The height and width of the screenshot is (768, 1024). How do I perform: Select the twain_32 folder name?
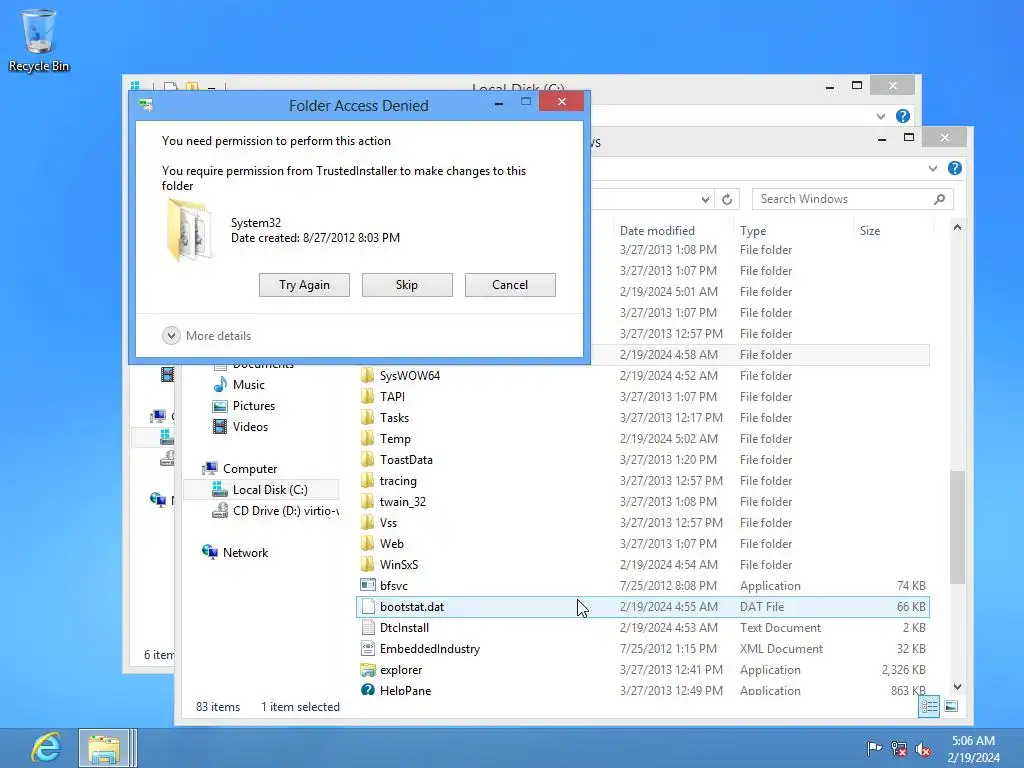click(x=402, y=502)
